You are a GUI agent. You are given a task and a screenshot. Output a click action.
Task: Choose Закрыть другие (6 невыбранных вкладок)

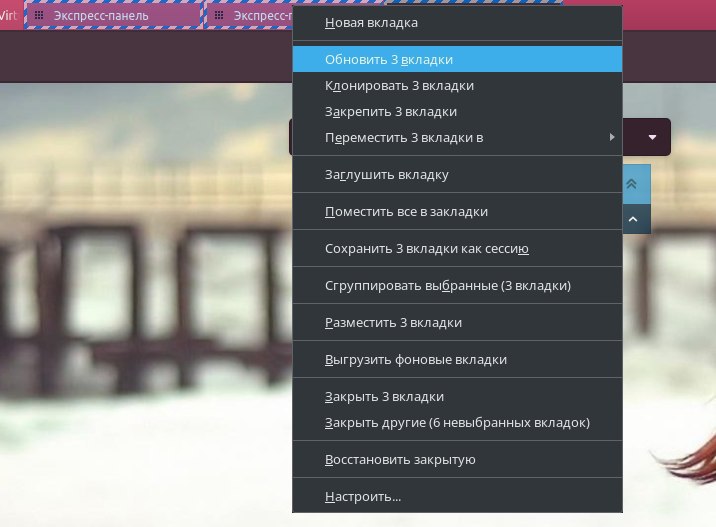click(457, 422)
